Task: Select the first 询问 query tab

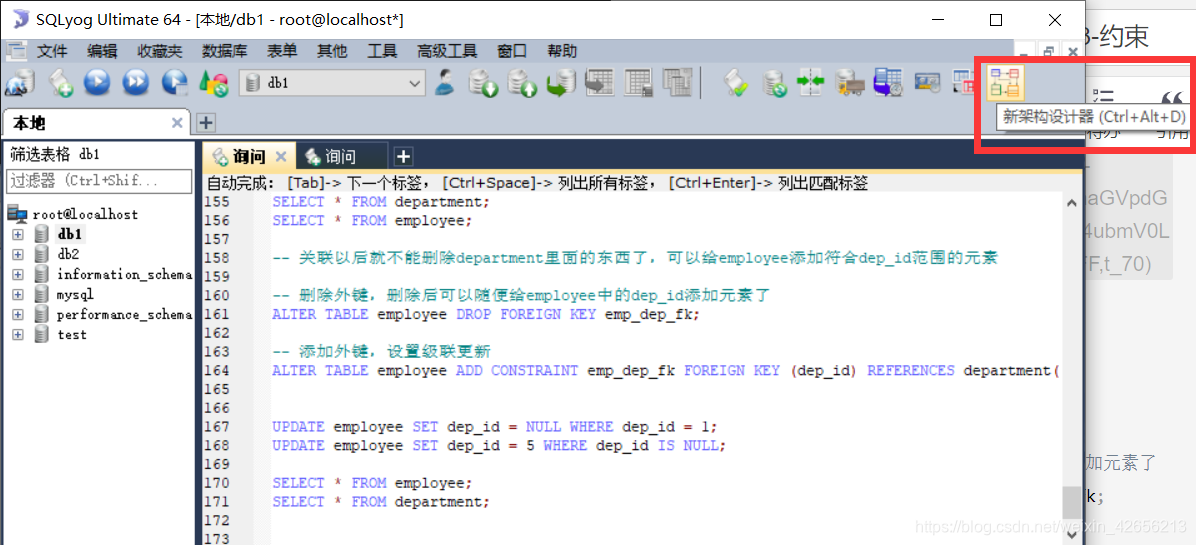Action: coord(248,157)
